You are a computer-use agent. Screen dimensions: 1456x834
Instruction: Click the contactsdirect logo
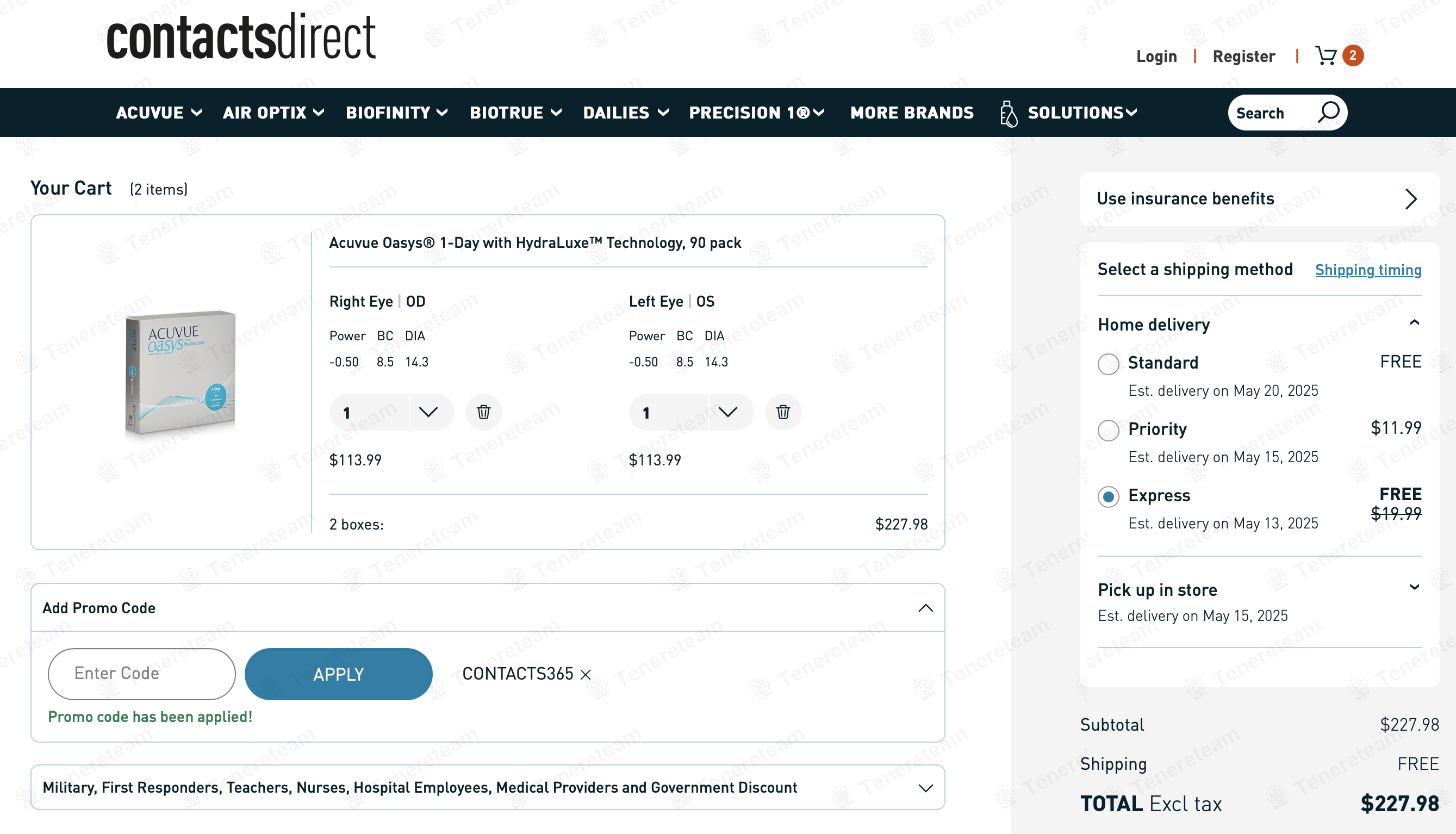(241, 37)
